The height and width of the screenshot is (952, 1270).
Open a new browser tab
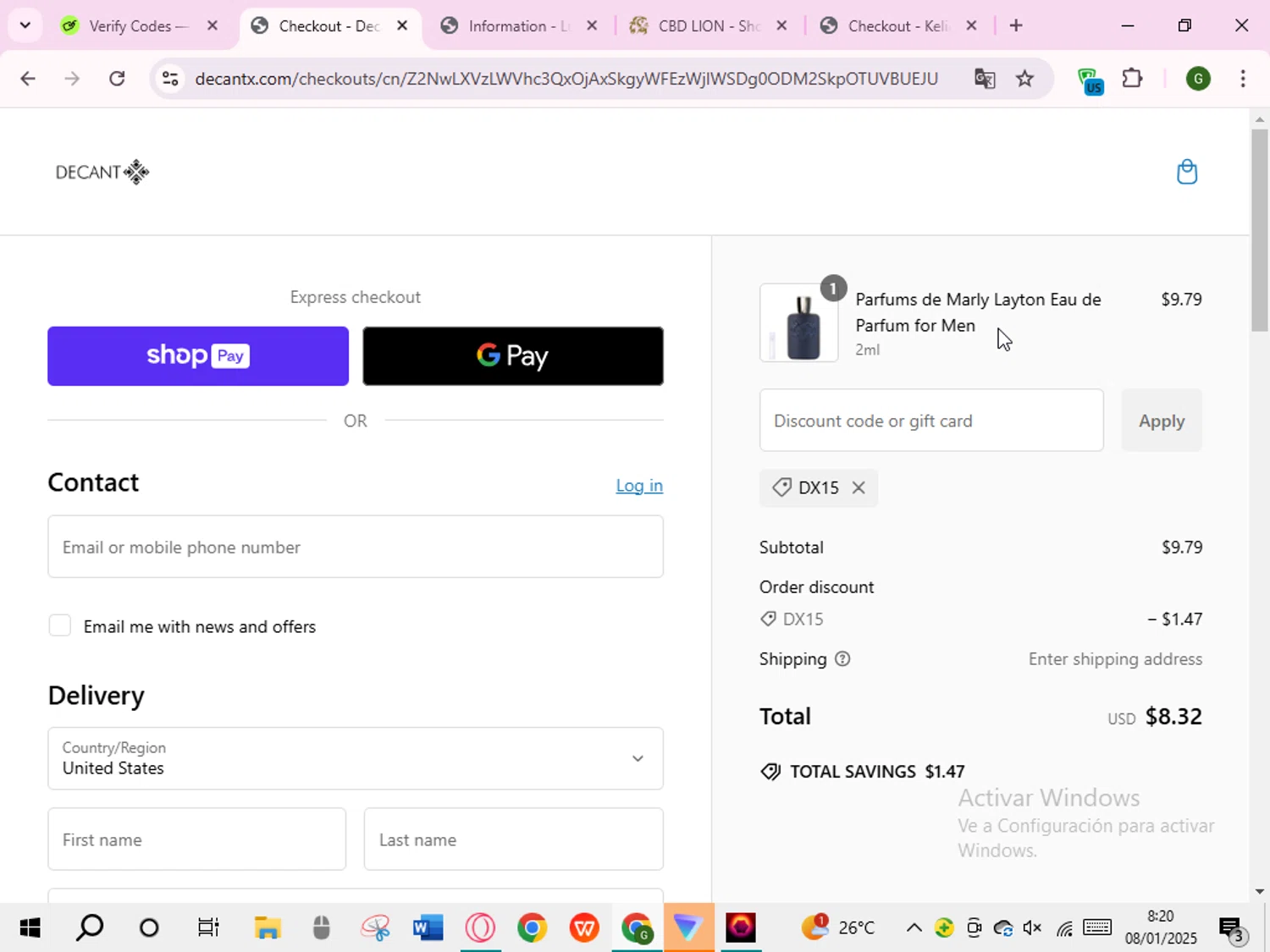pos(1016,26)
